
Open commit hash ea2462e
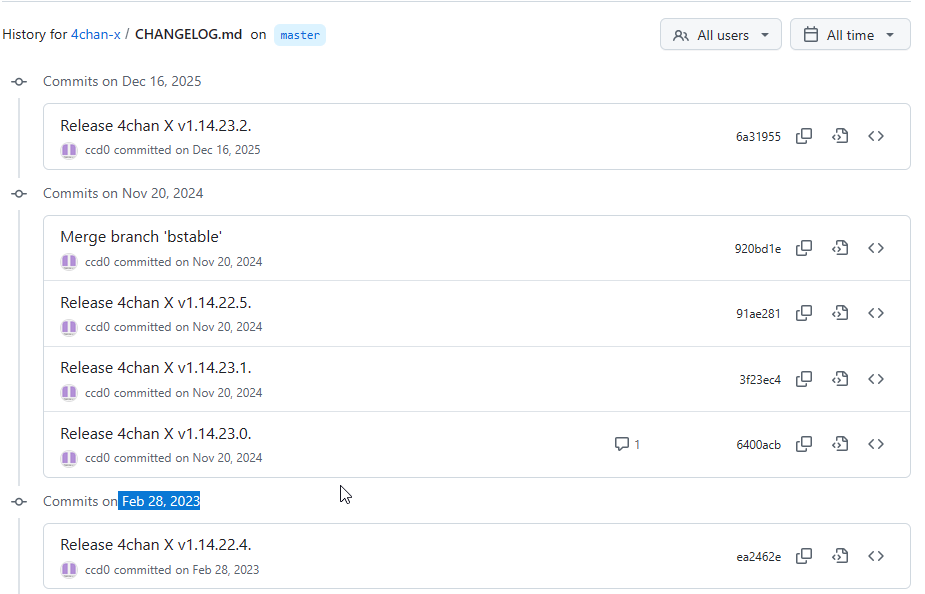759,557
